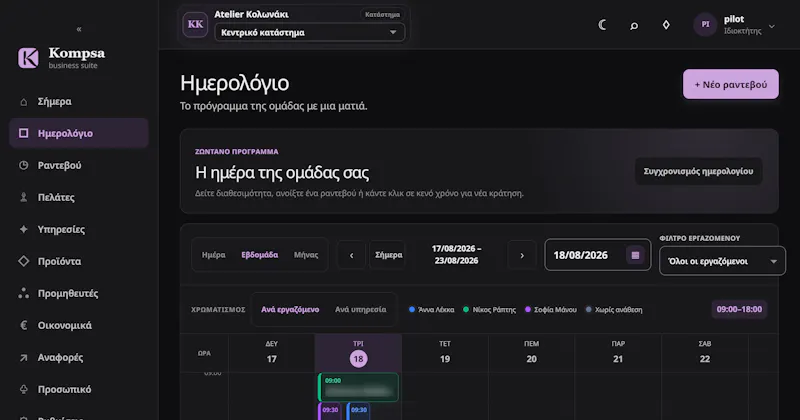Switch to Εβδομάδα view
Image resolution: width=800 pixels, height=420 pixels.
pos(260,255)
